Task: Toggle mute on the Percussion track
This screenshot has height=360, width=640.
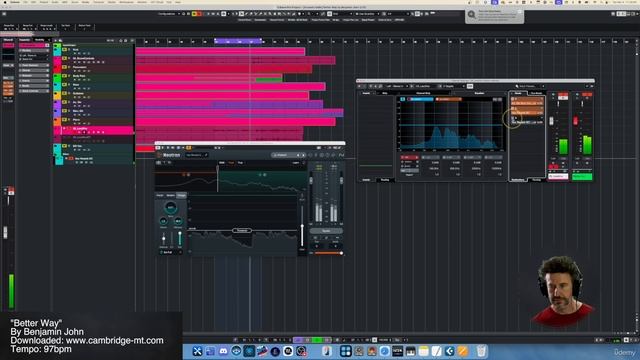Action: [x=64, y=67]
